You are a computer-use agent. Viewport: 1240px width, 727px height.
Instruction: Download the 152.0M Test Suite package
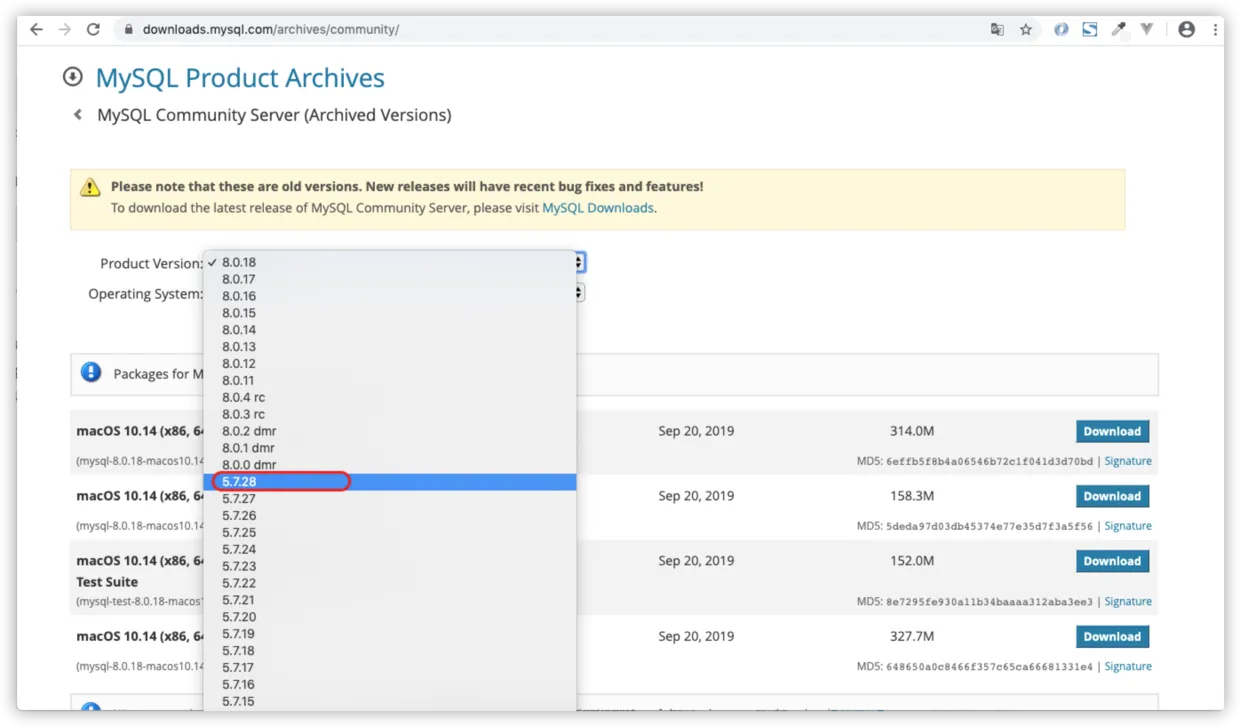tap(1112, 561)
